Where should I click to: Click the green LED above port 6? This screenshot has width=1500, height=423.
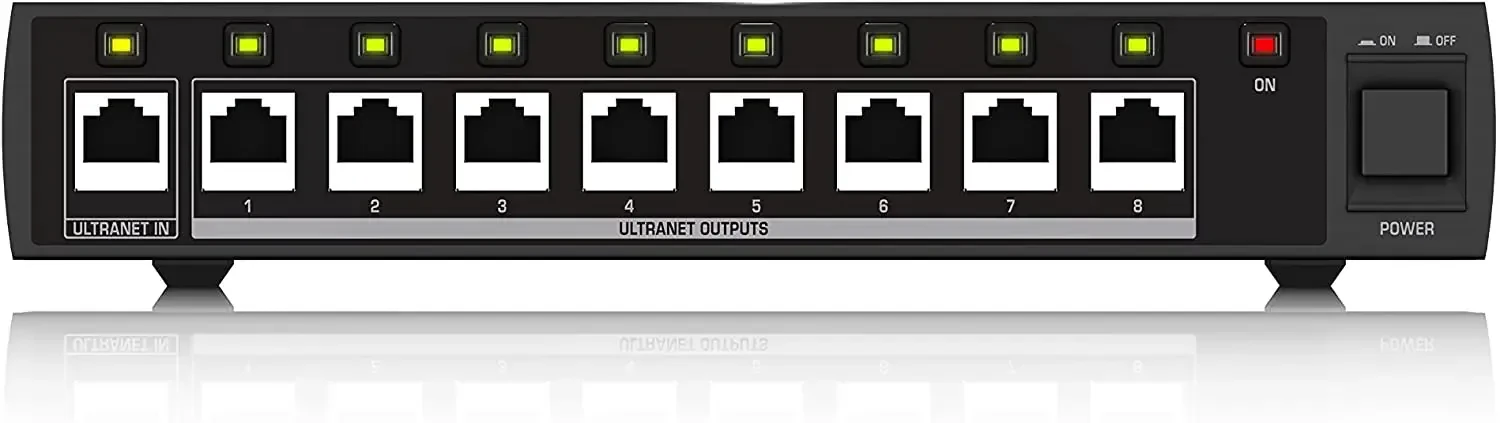tap(882, 45)
